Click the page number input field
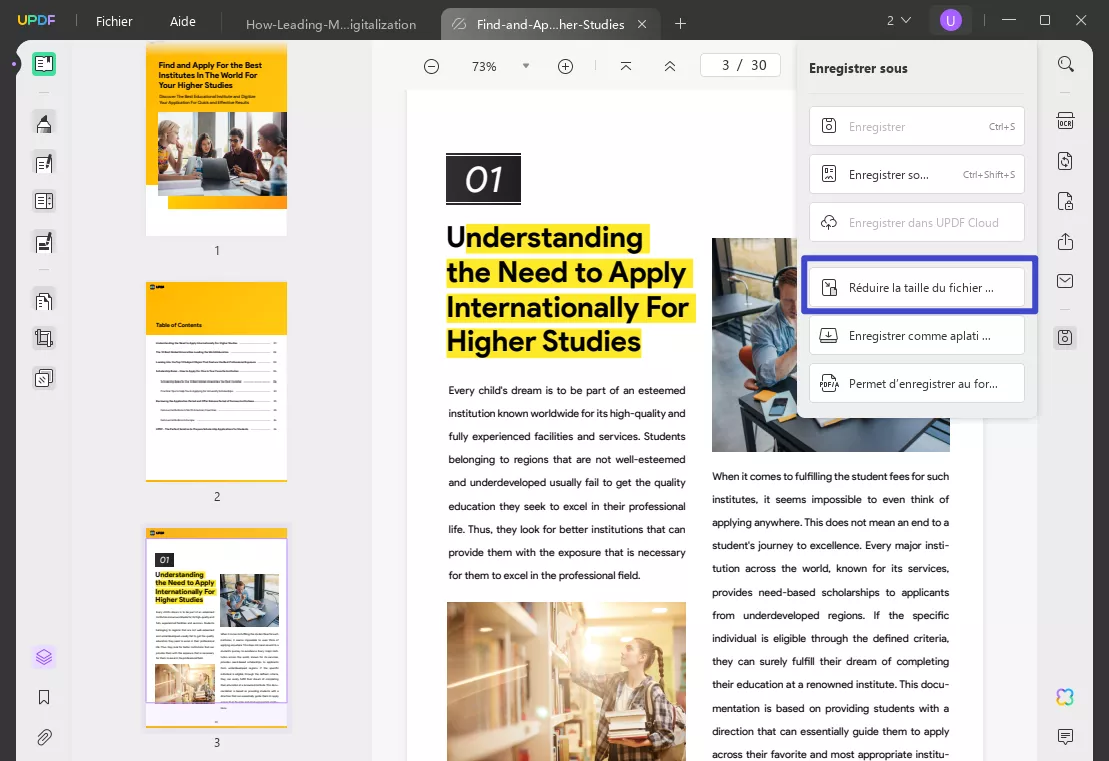The height and width of the screenshot is (761, 1109). (740, 64)
